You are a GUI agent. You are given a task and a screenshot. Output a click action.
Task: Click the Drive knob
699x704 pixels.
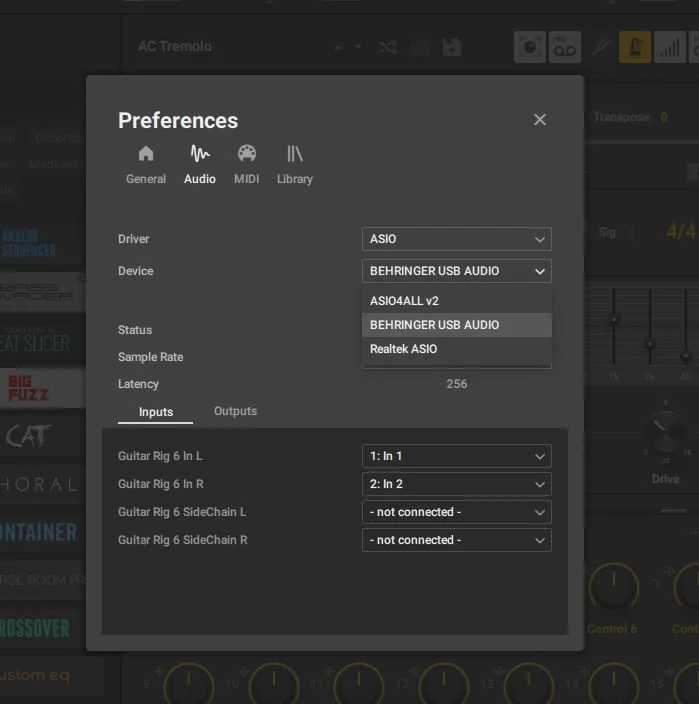click(x=665, y=433)
